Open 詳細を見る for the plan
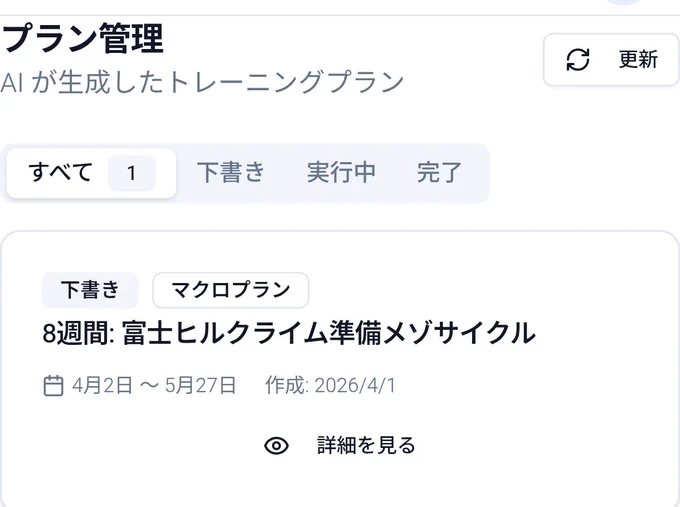The height and width of the screenshot is (507, 680). 366,445
